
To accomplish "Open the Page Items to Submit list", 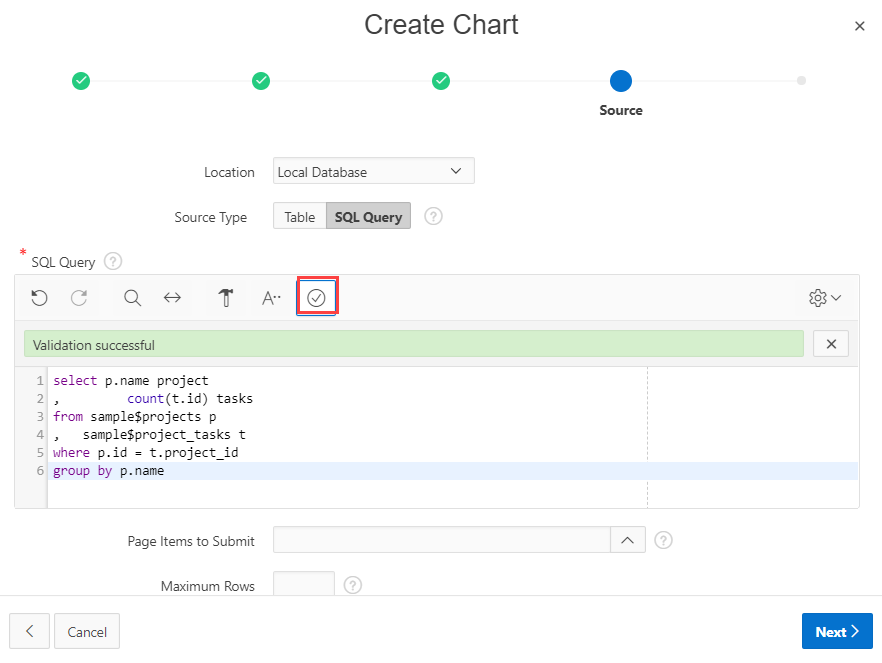I will [x=628, y=540].
